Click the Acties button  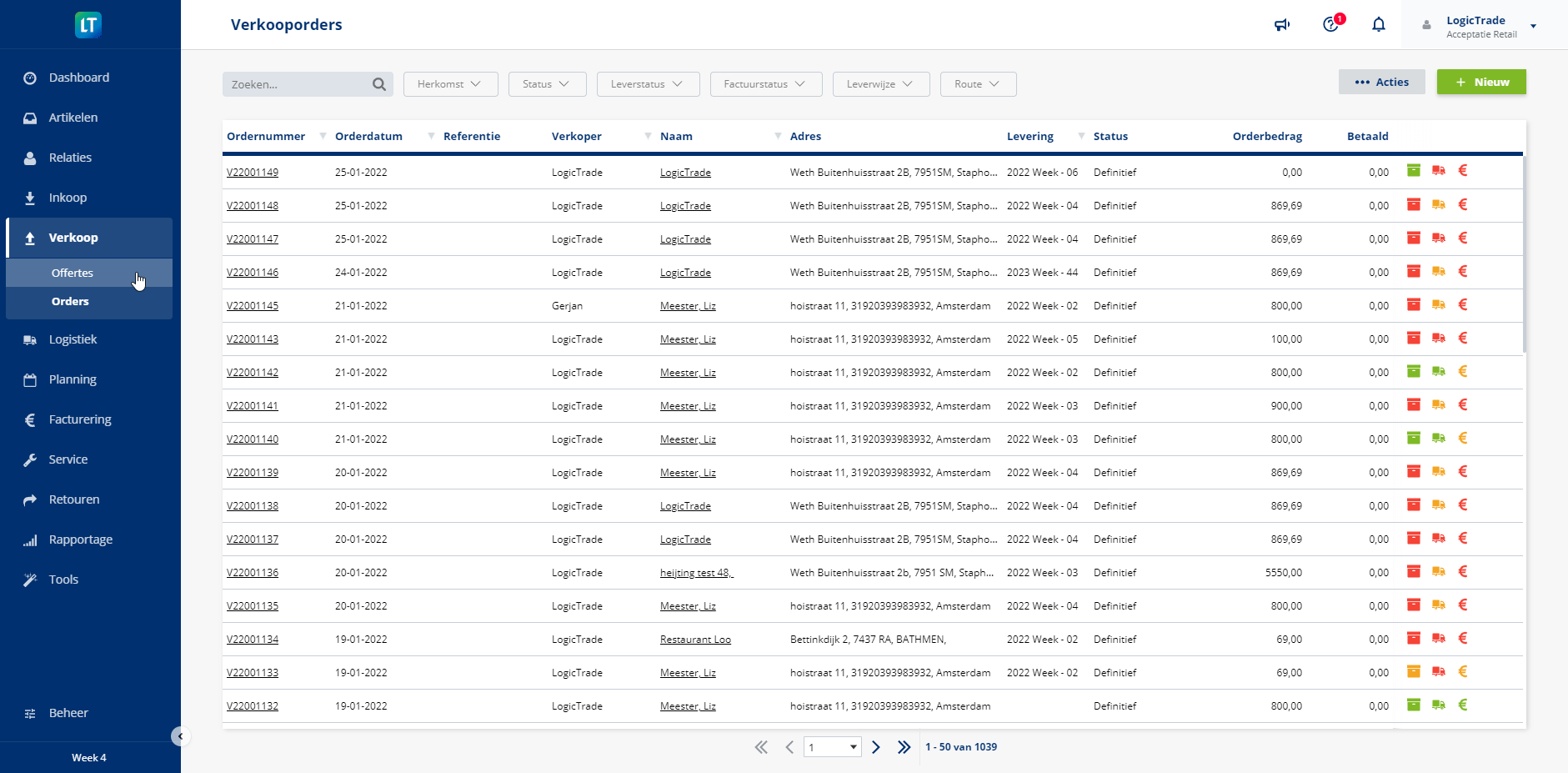click(1381, 83)
